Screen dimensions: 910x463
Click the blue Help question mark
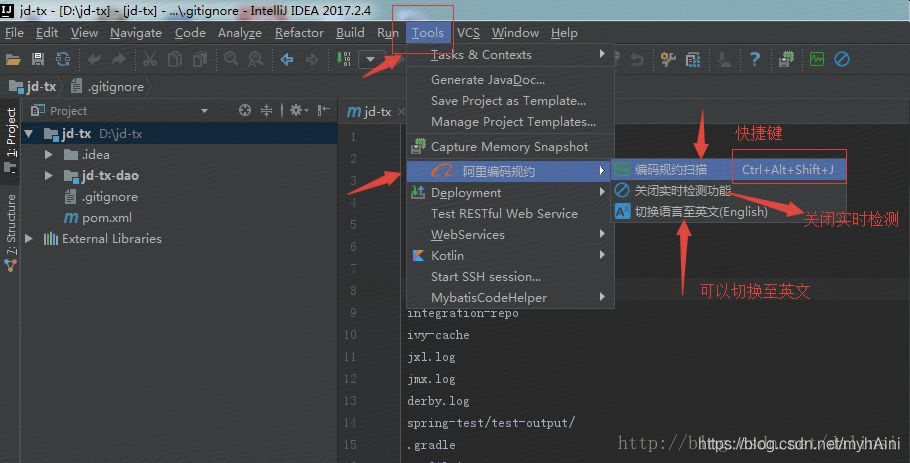tap(754, 59)
